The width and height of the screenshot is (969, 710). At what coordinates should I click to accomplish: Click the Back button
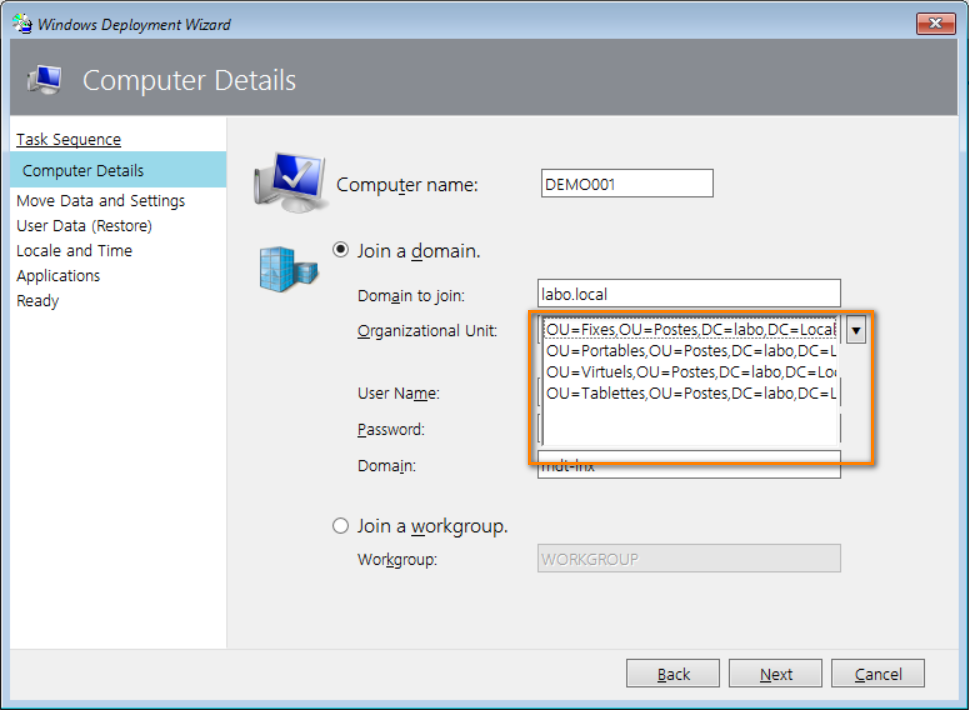[x=673, y=674]
